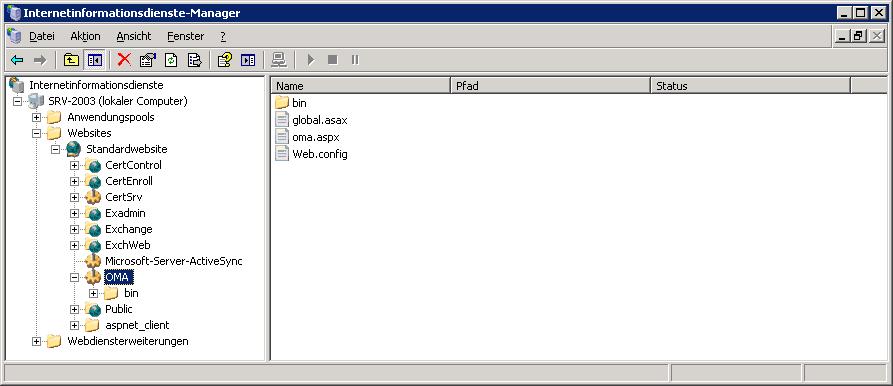Click the show/hide action pane icon
This screenshot has height=386, width=893.
(248, 60)
